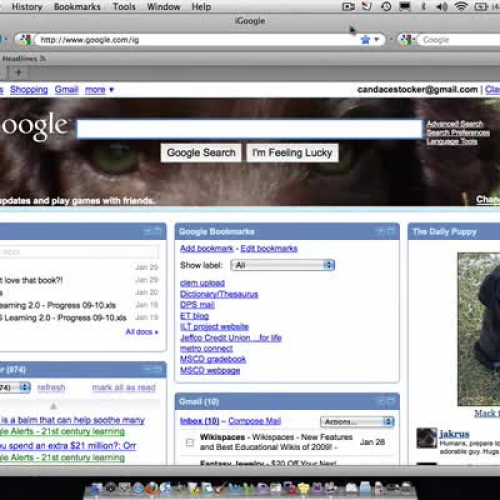Click the Firefox Google search box
Viewport: 500px width, 500px height.
coord(459,40)
